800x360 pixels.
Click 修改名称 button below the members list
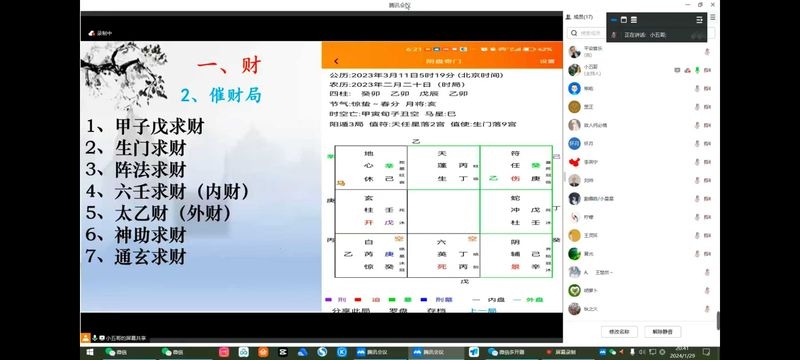[x=619, y=331]
